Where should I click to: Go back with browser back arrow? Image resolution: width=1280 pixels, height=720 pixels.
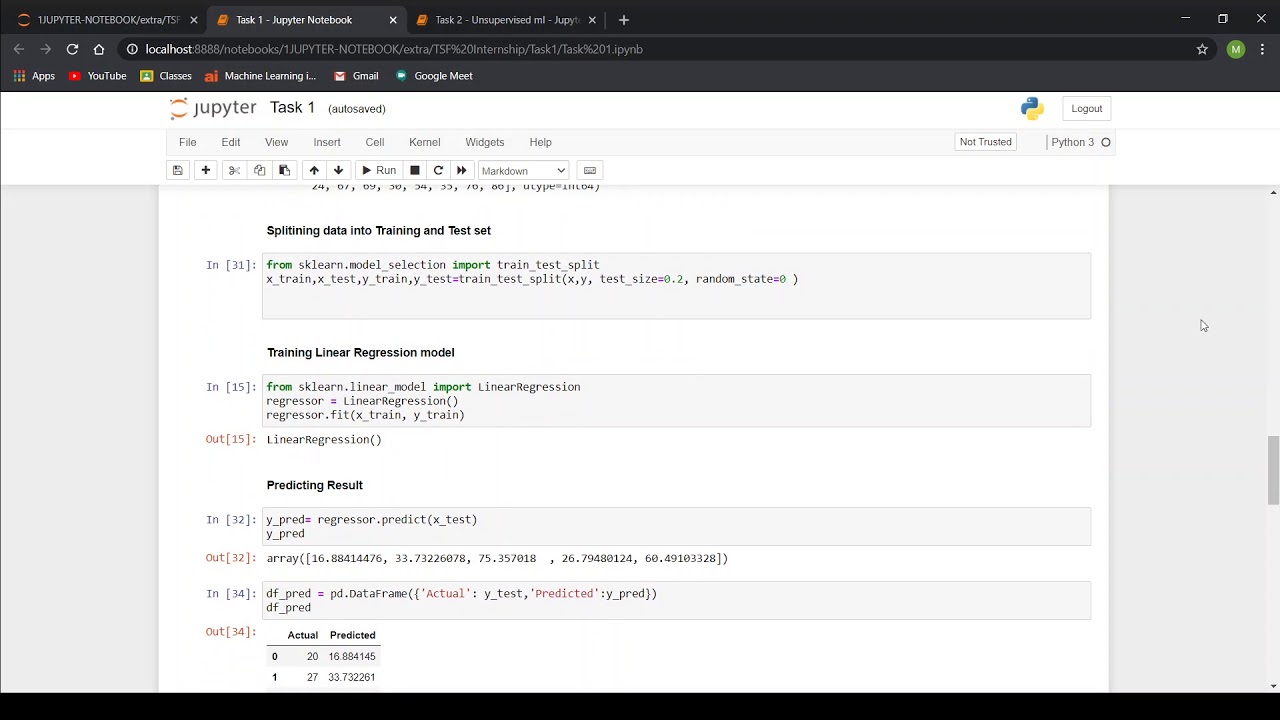pyautogui.click(x=18, y=49)
